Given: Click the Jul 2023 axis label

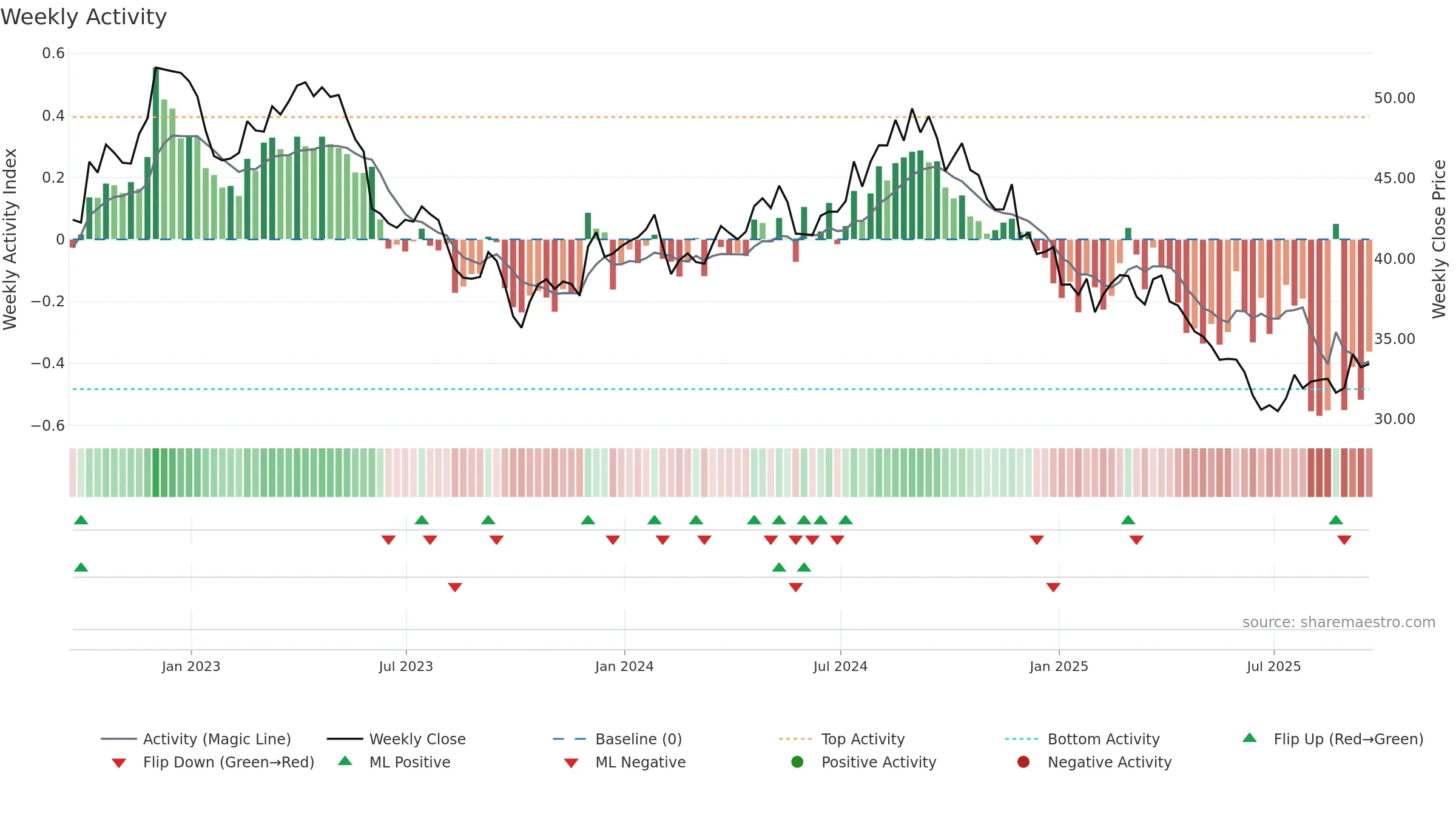Looking at the screenshot, I should 406,666.
